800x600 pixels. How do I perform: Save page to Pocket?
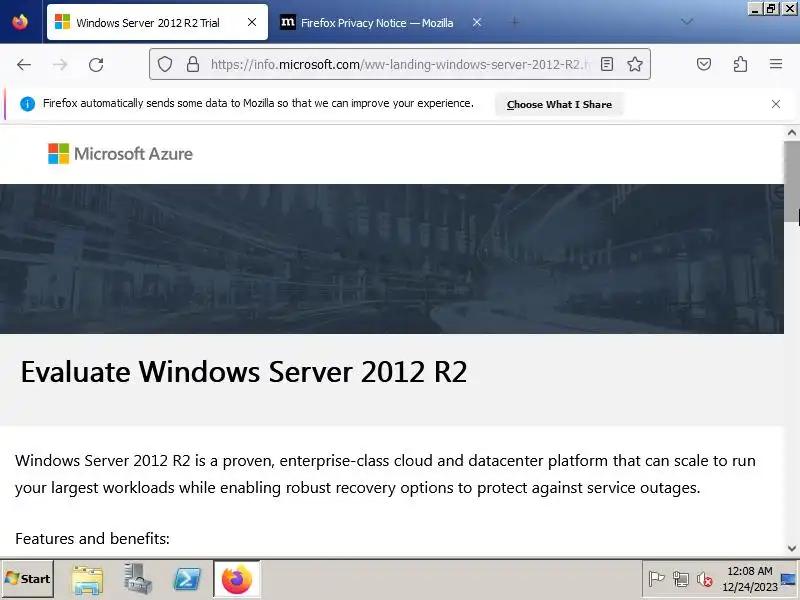(x=704, y=64)
